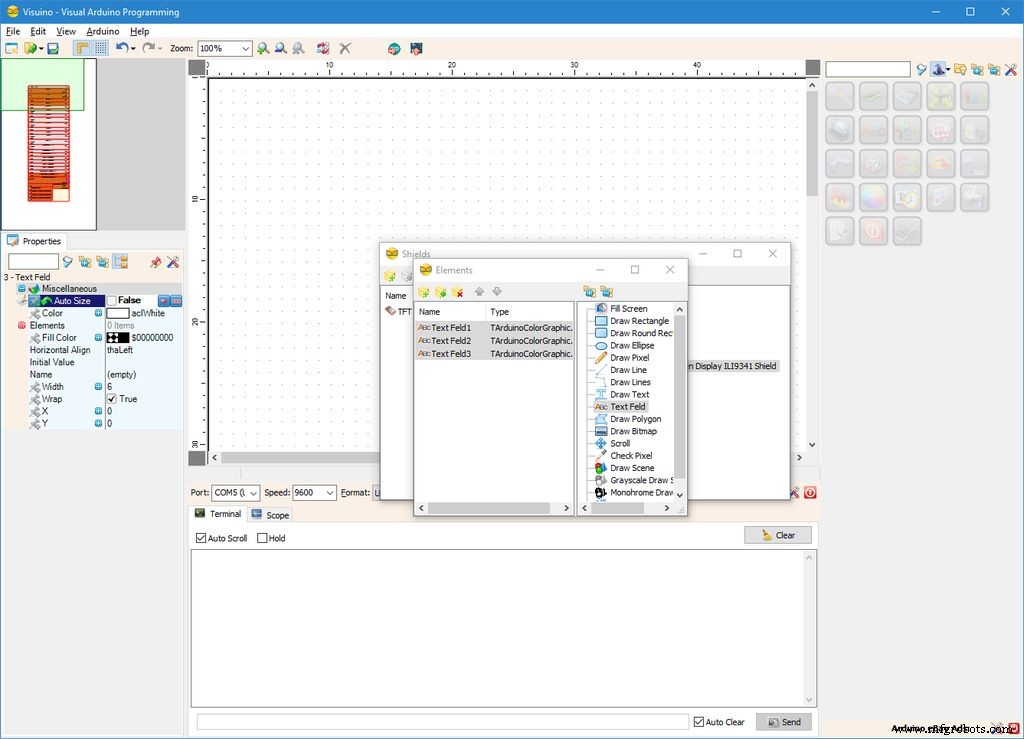
Task: Collapse the Miscellaneous property group
Action: pos(22,289)
